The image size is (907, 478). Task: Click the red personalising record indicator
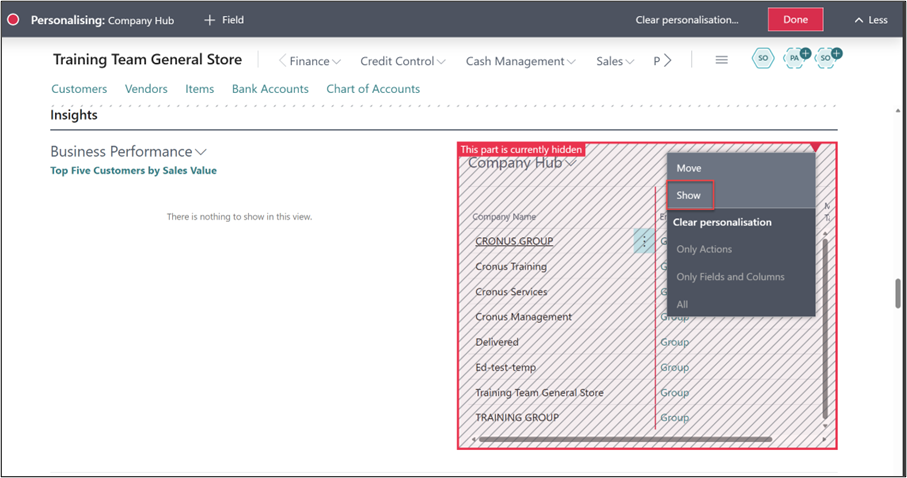point(14,19)
